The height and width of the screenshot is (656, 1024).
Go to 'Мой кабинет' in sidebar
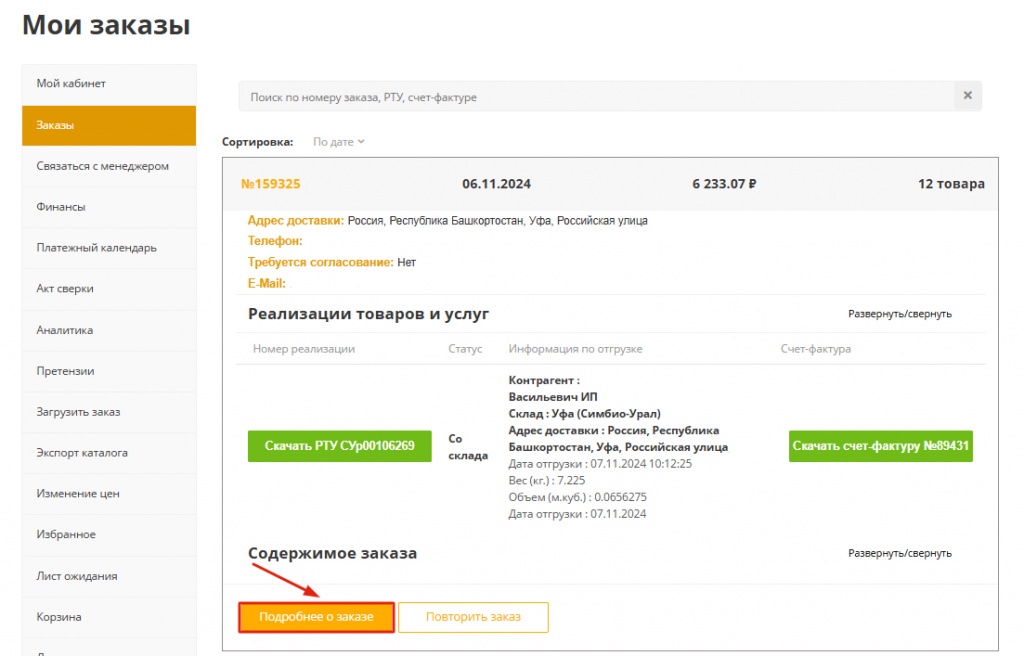point(71,84)
